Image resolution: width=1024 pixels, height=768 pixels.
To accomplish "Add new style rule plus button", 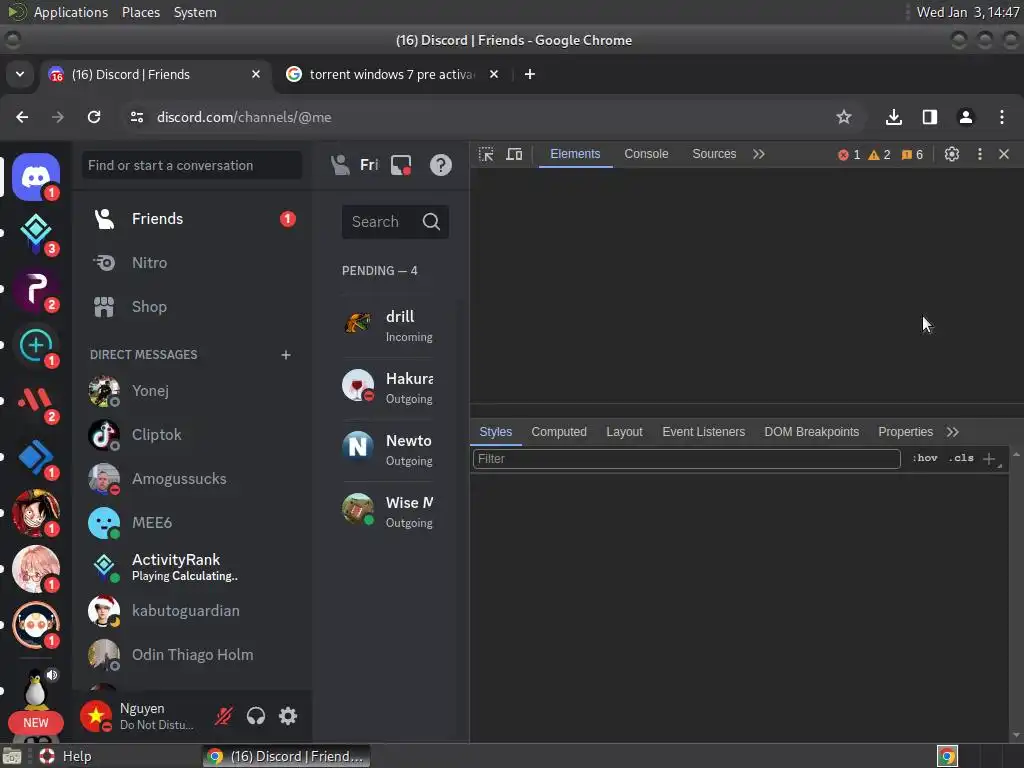I will (989, 459).
